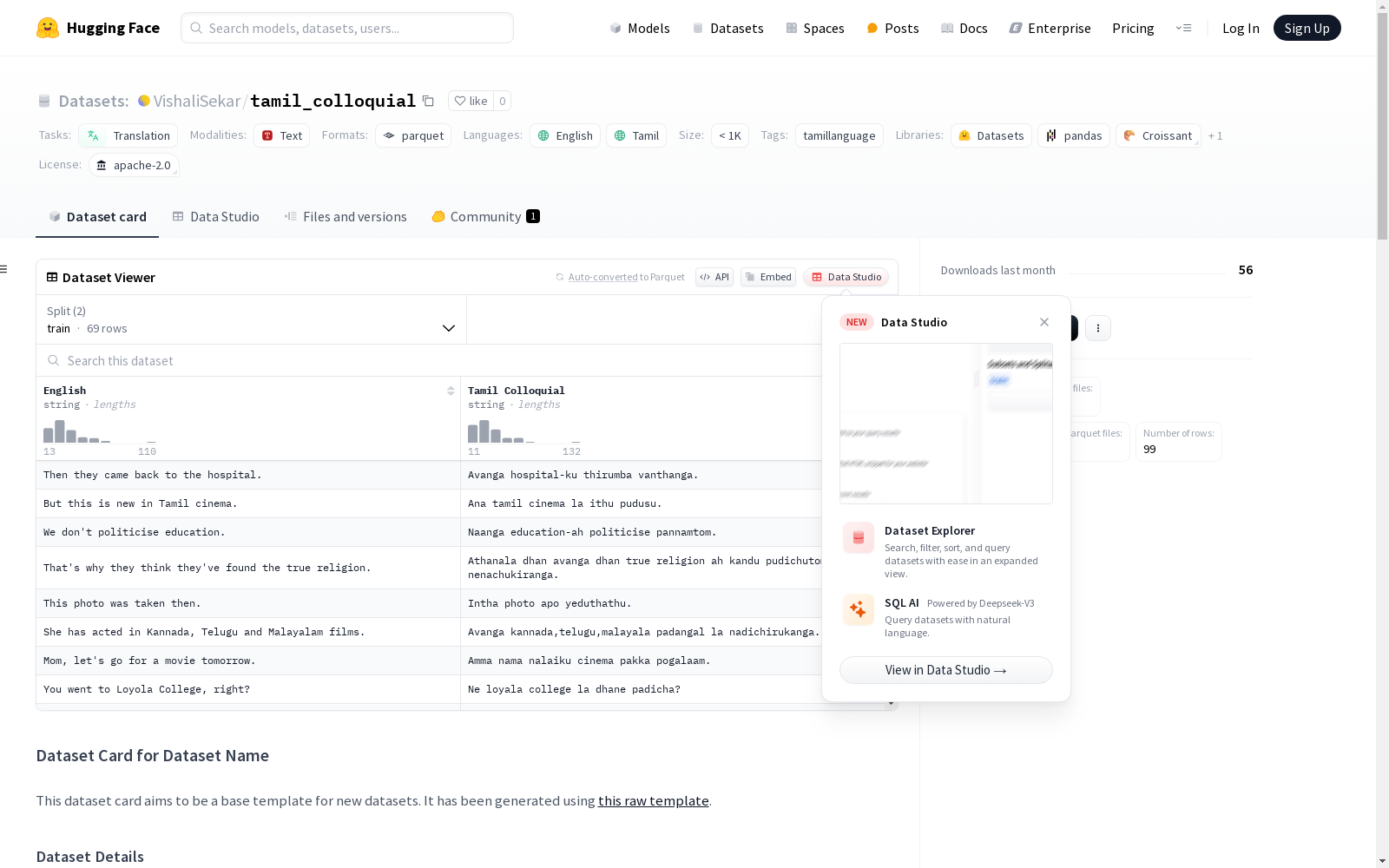Viewport: 1389px width, 868px height.
Task: Click the Data Studio button in viewer header
Action: 846,277
